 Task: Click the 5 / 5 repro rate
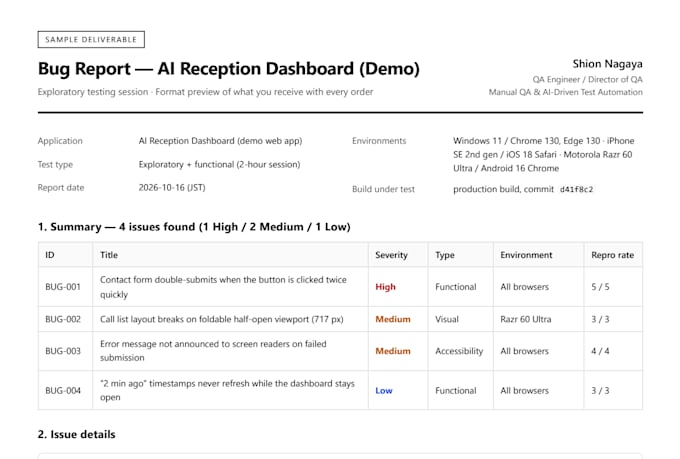click(x=600, y=287)
